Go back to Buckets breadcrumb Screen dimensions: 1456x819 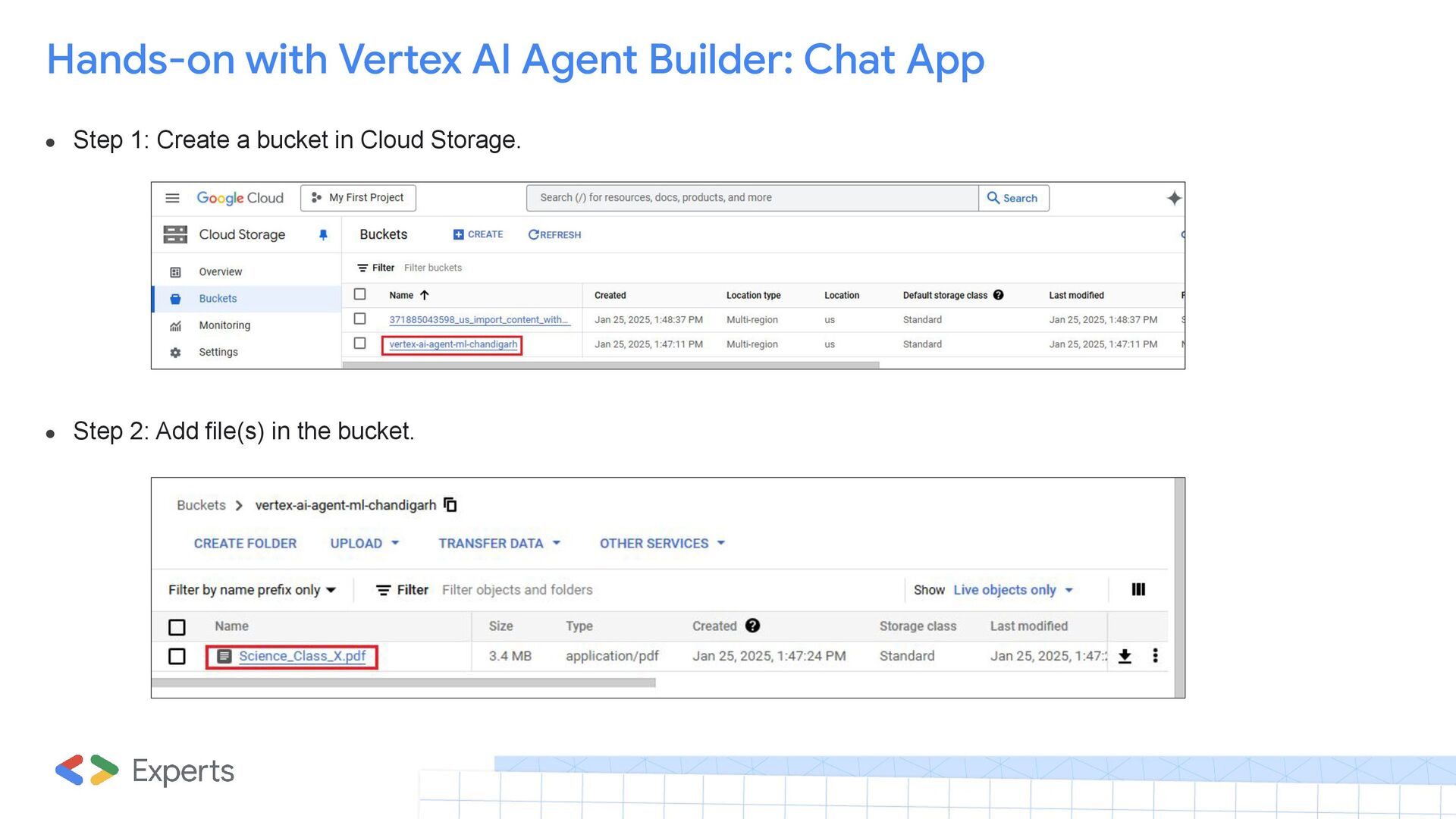point(201,505)
